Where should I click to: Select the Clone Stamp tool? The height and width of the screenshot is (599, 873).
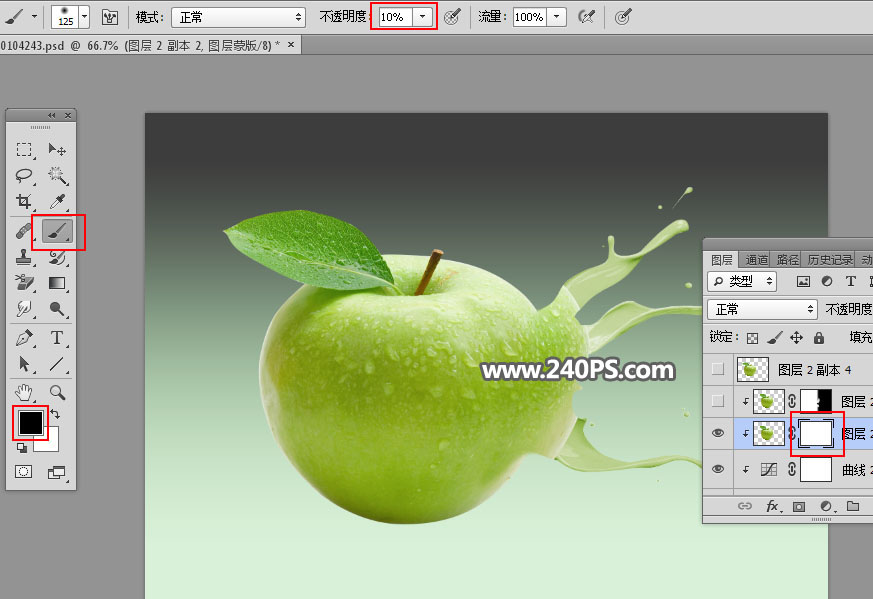click(24, 257)
